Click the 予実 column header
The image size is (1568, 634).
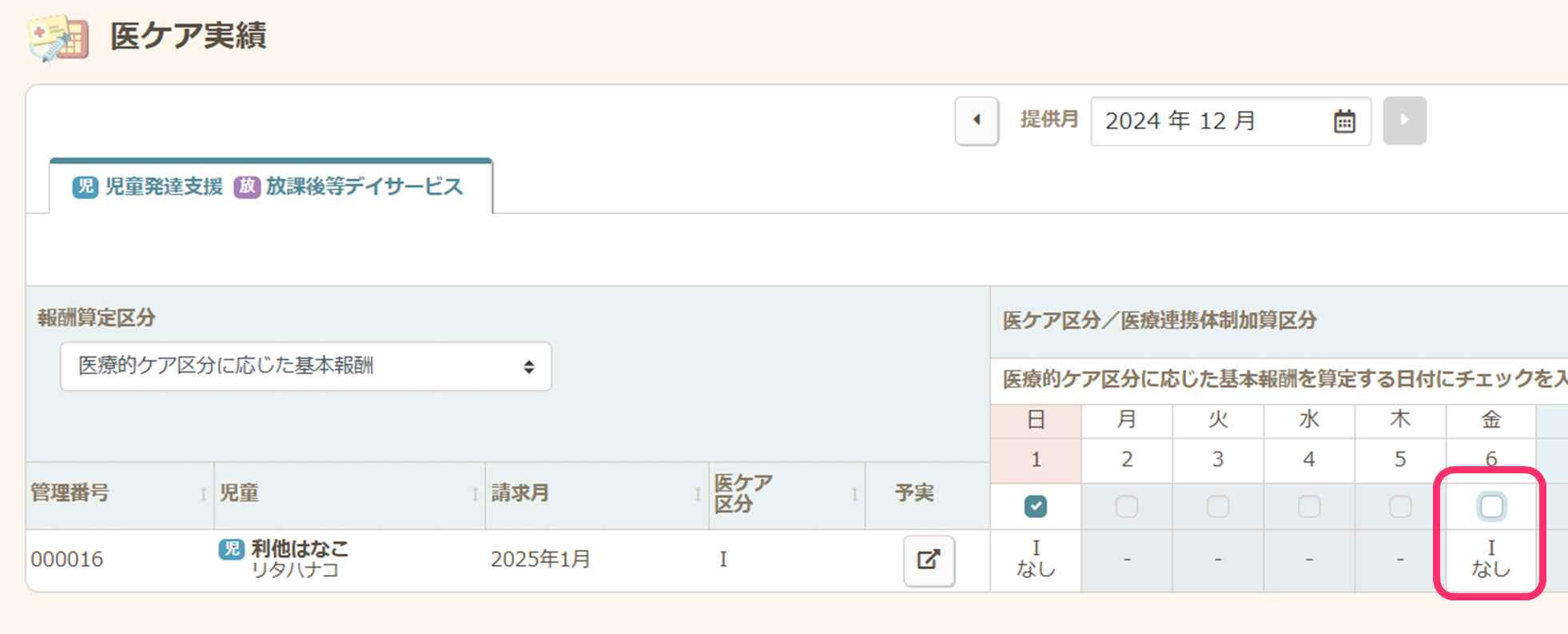(914, 493)
